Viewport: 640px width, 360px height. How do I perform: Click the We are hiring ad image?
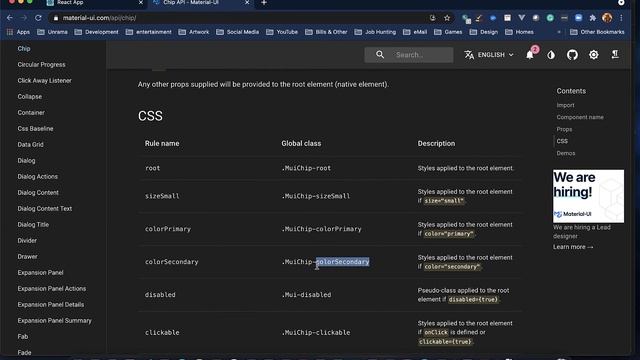point(588,196)
